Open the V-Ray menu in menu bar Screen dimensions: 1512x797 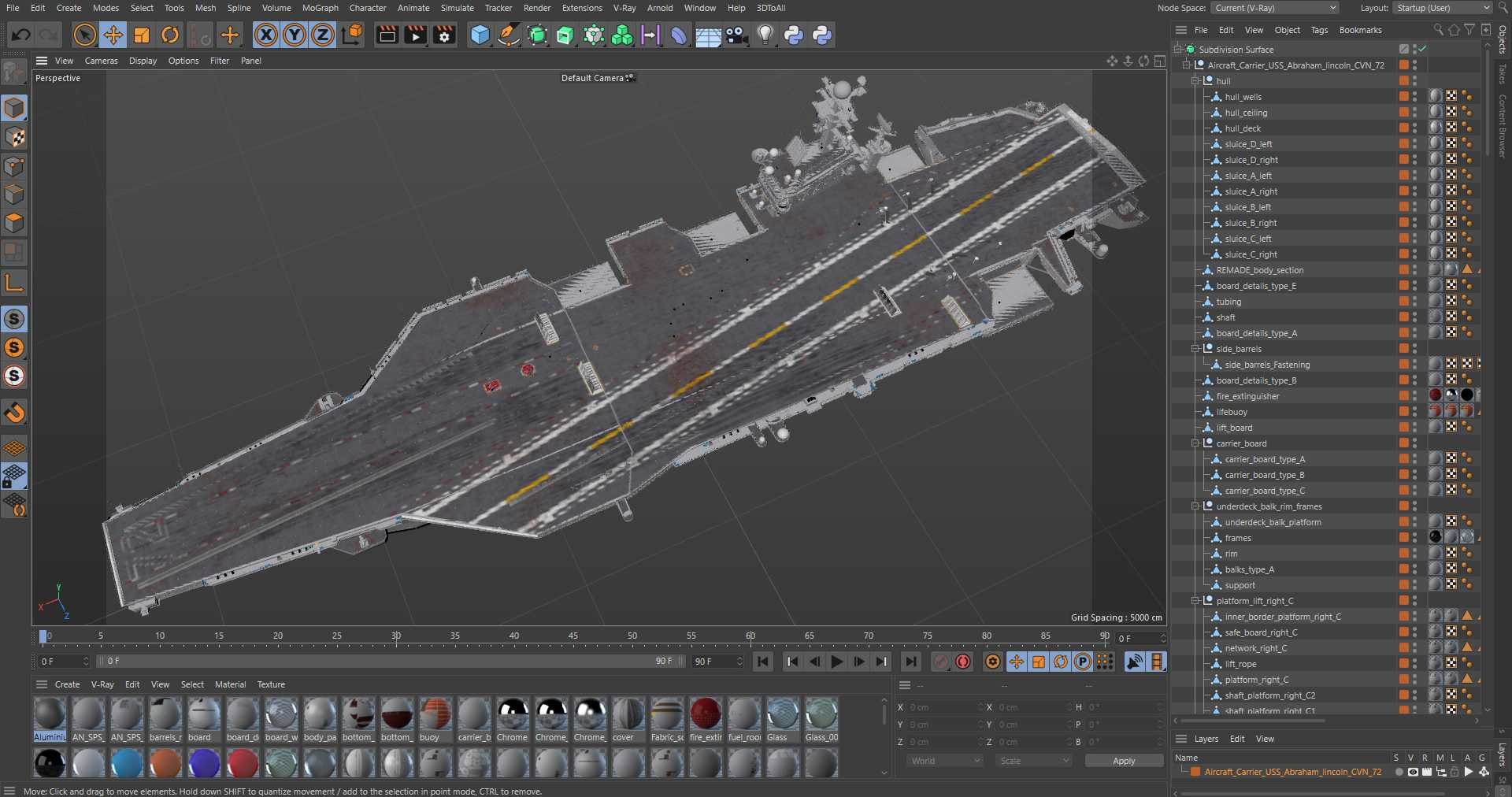624,8
